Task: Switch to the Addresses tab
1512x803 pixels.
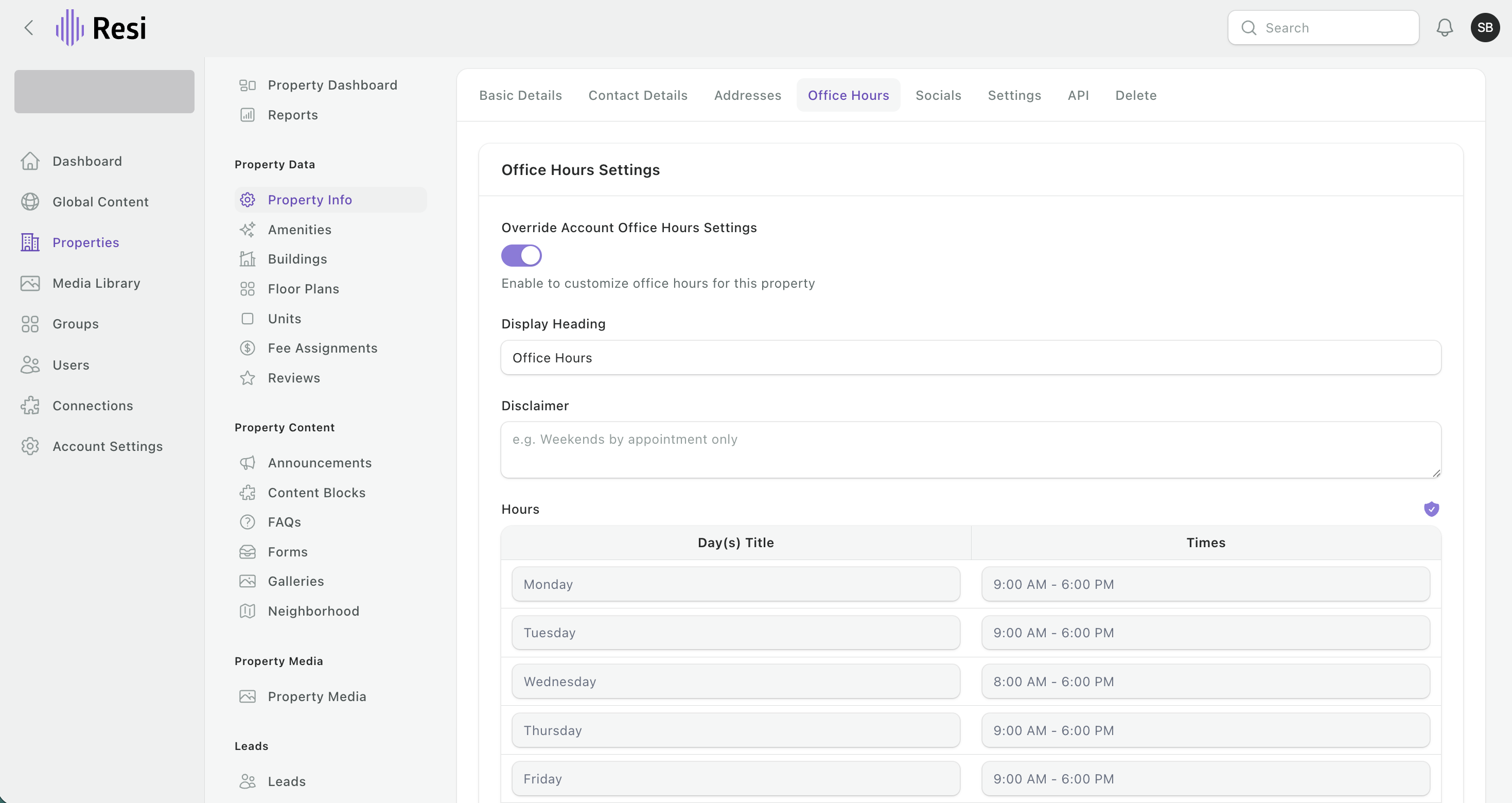Action: (x=748, y=95)
